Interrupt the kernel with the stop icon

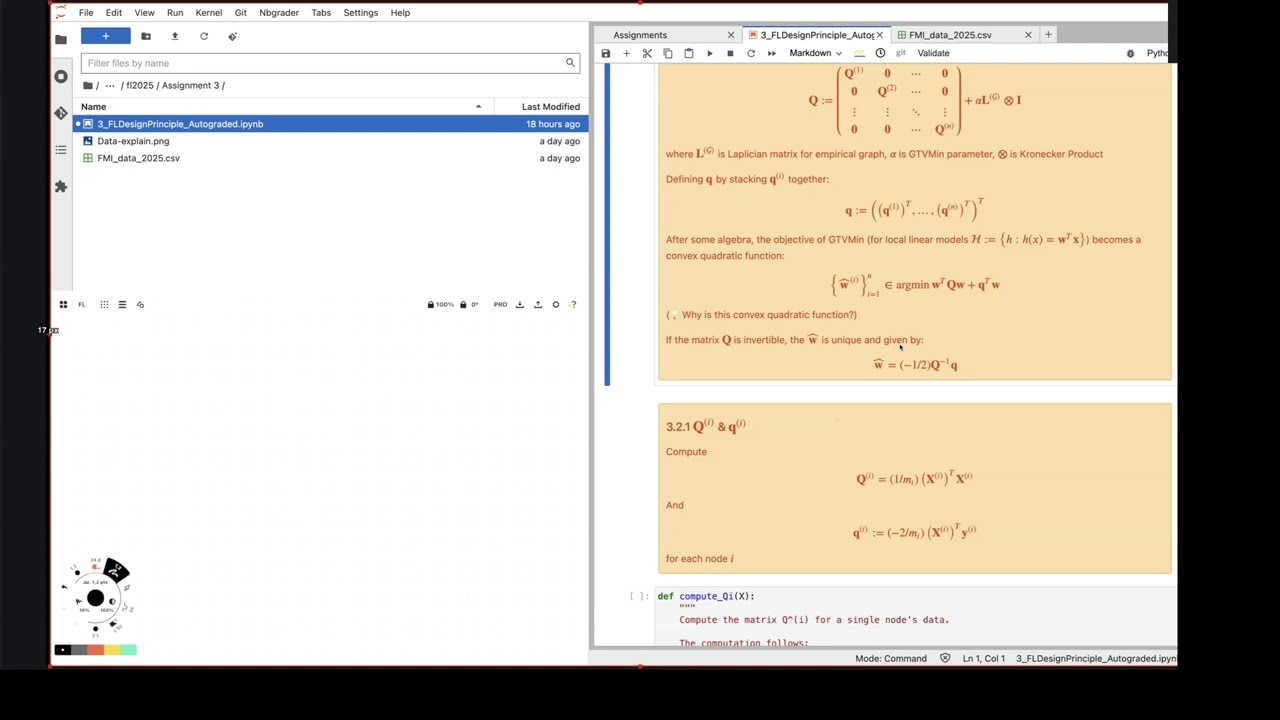click(730, 53)
